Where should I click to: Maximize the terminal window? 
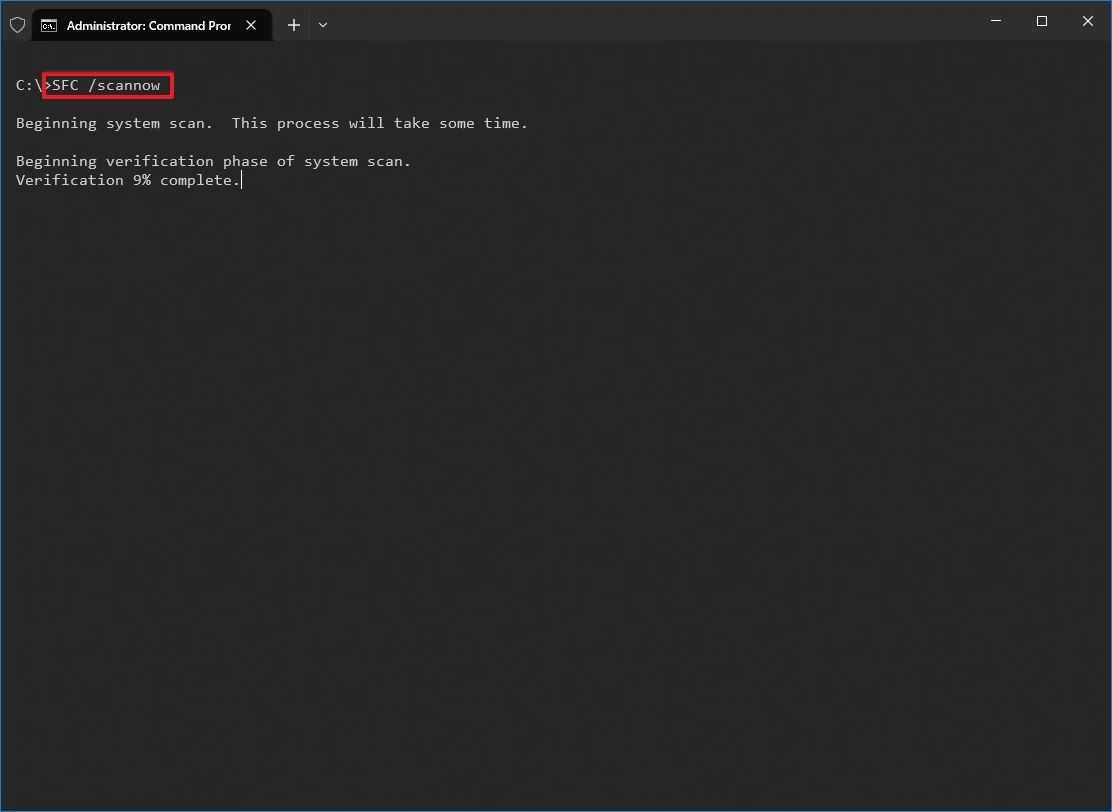pyautogui.click(x=1042, y=21)
